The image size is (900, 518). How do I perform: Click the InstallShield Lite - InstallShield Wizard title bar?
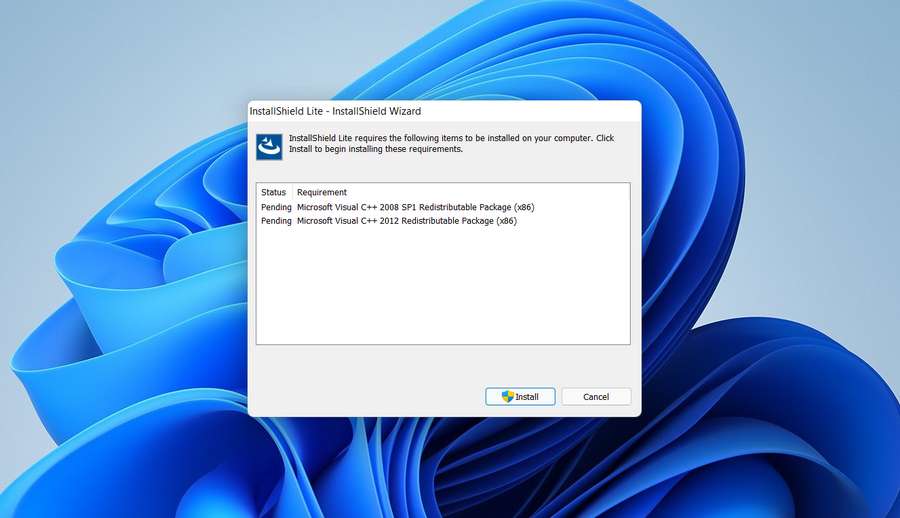444,111
